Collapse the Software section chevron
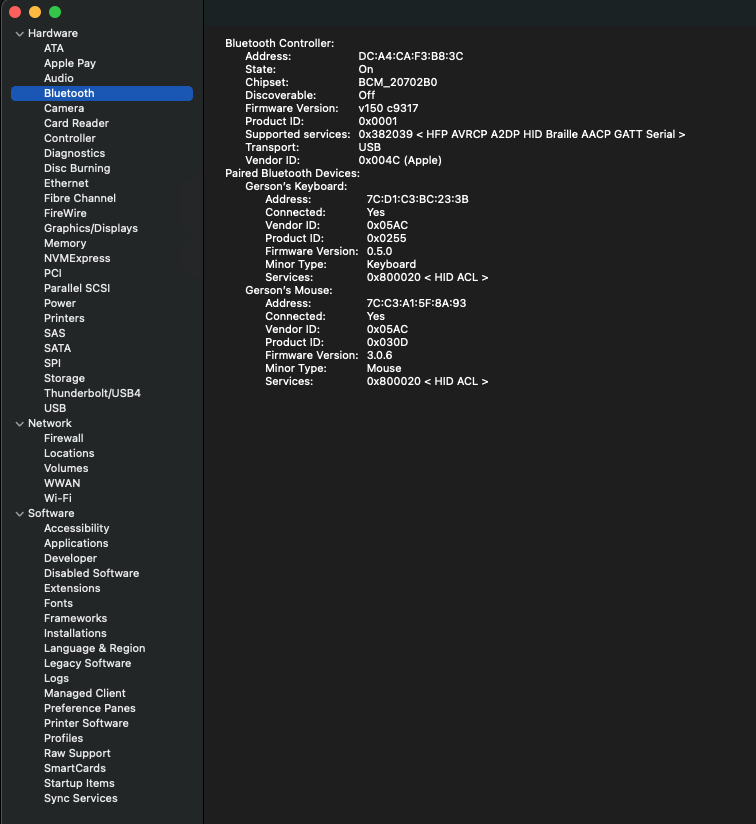 (x=20, y=513)
